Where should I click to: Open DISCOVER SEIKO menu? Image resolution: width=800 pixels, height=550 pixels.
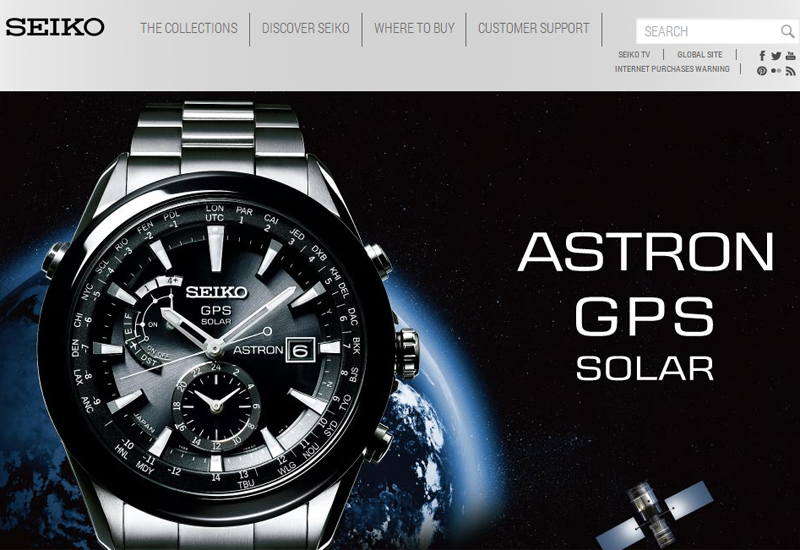pos(306,28)
